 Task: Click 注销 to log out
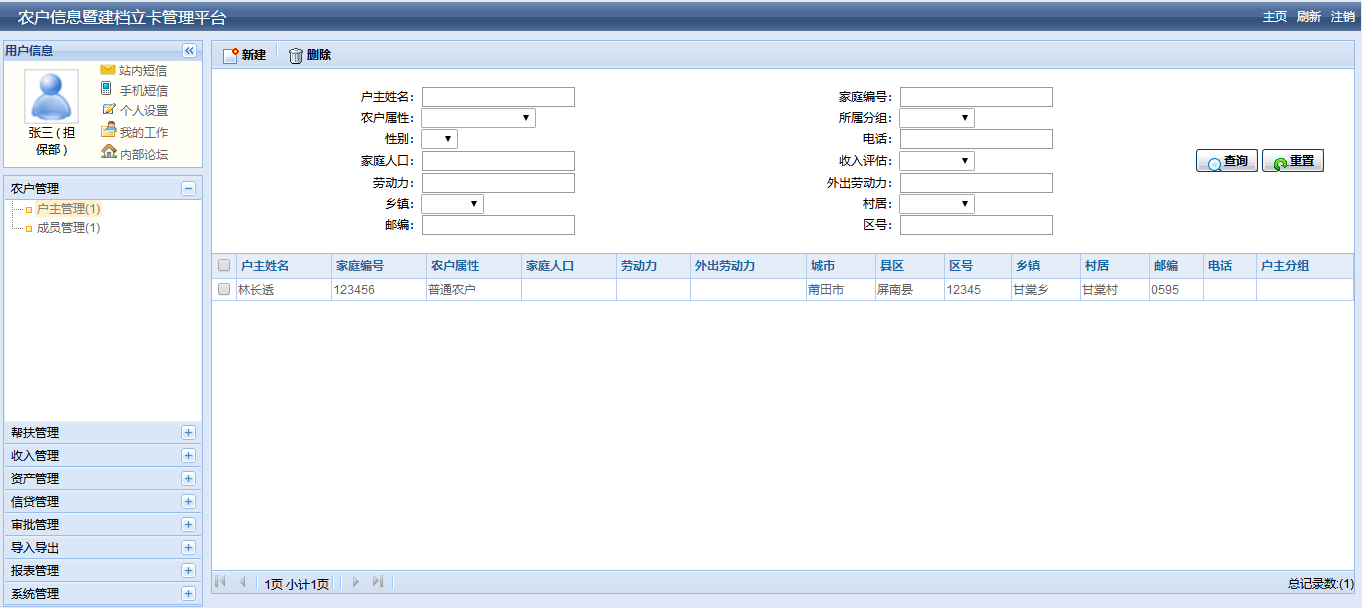pyautogui.click(x=1342, y=17)
